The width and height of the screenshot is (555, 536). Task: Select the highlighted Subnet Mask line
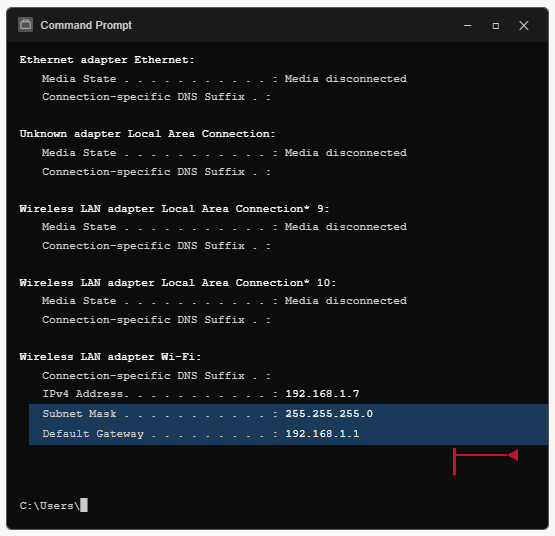pos(288,414)
